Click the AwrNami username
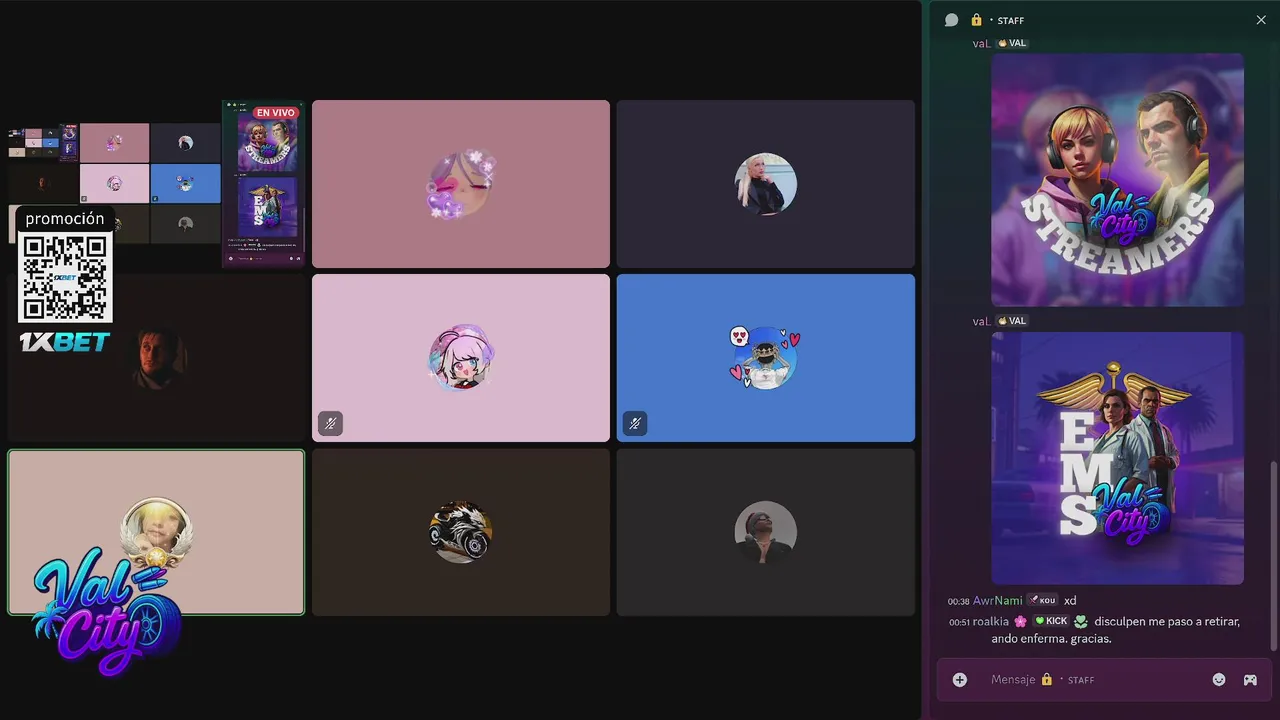Viewport: 1280px width, 720px height. pos(998,601)
